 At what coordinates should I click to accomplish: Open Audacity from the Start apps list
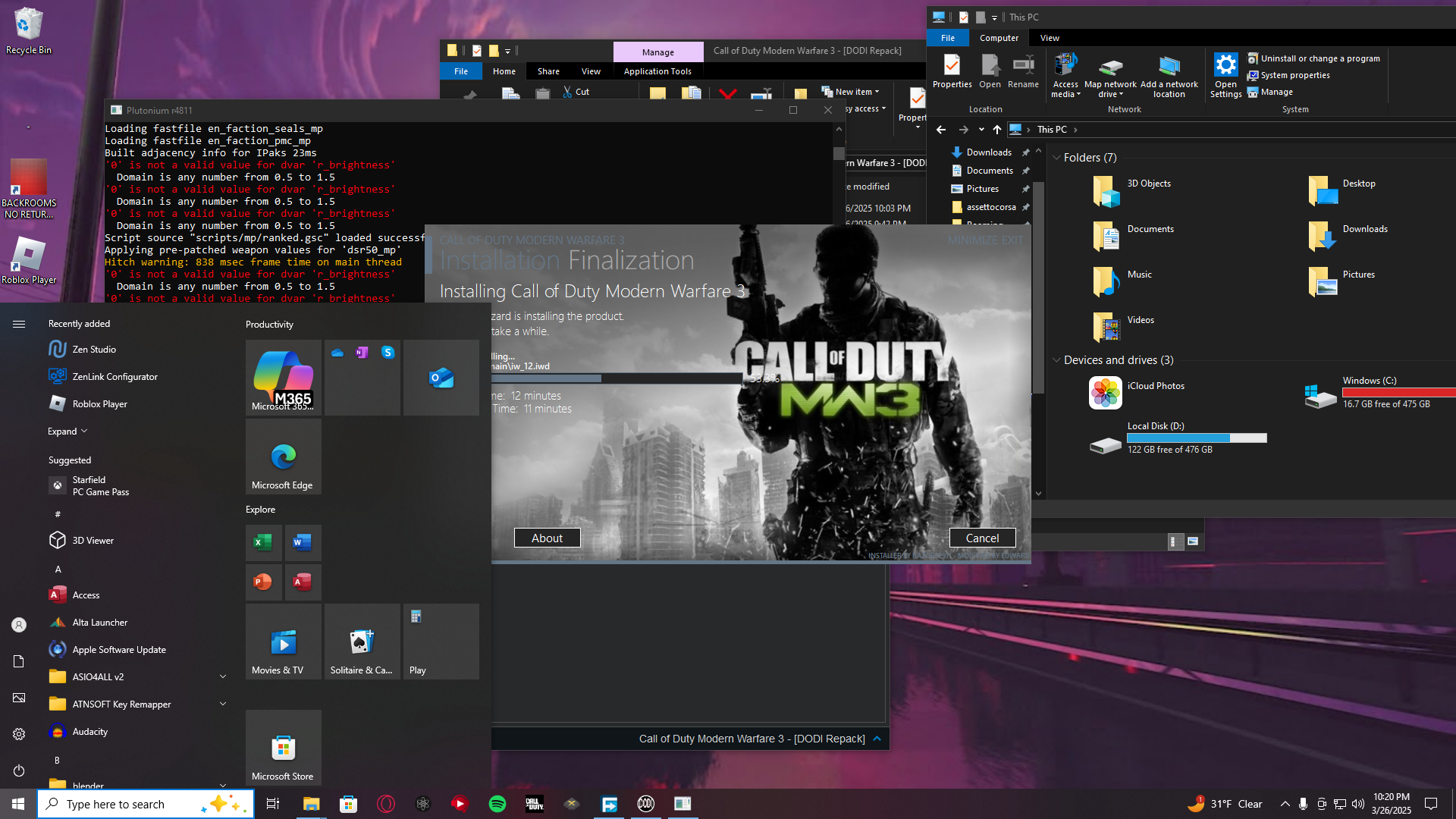89,732
